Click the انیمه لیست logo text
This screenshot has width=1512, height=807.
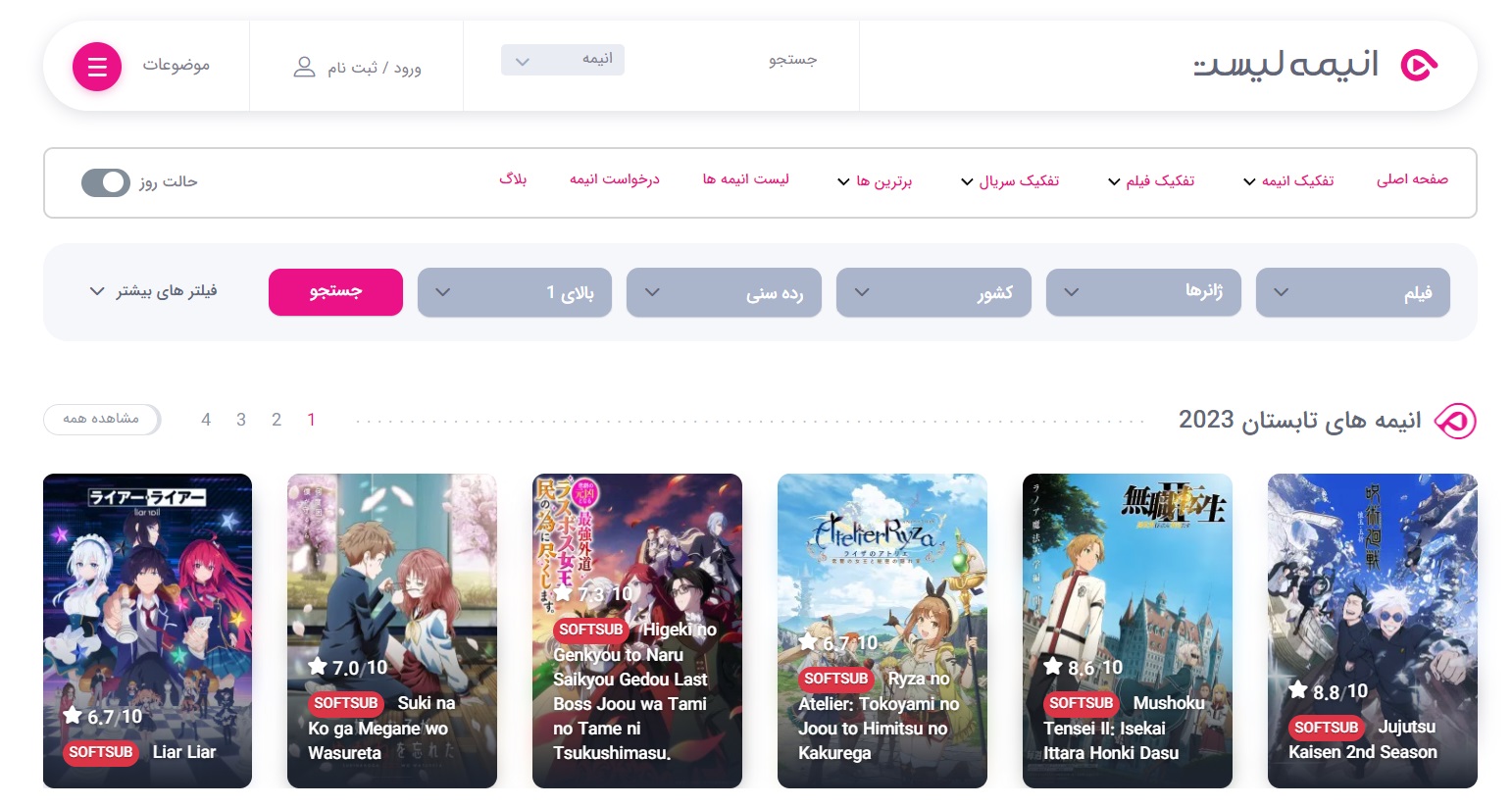coord(1285,66)
